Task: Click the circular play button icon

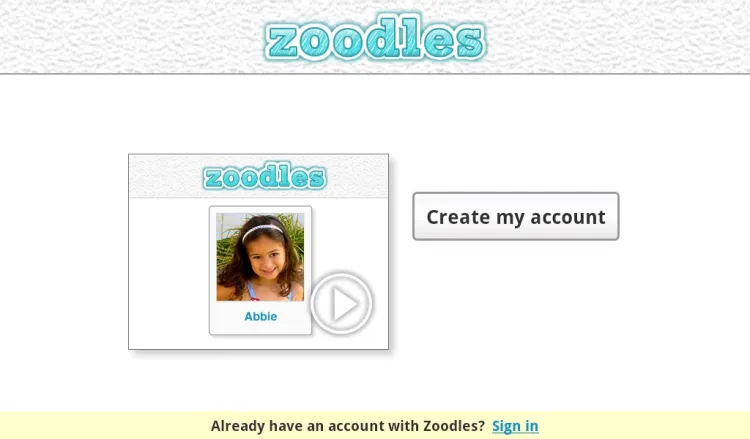Action: 342,303
